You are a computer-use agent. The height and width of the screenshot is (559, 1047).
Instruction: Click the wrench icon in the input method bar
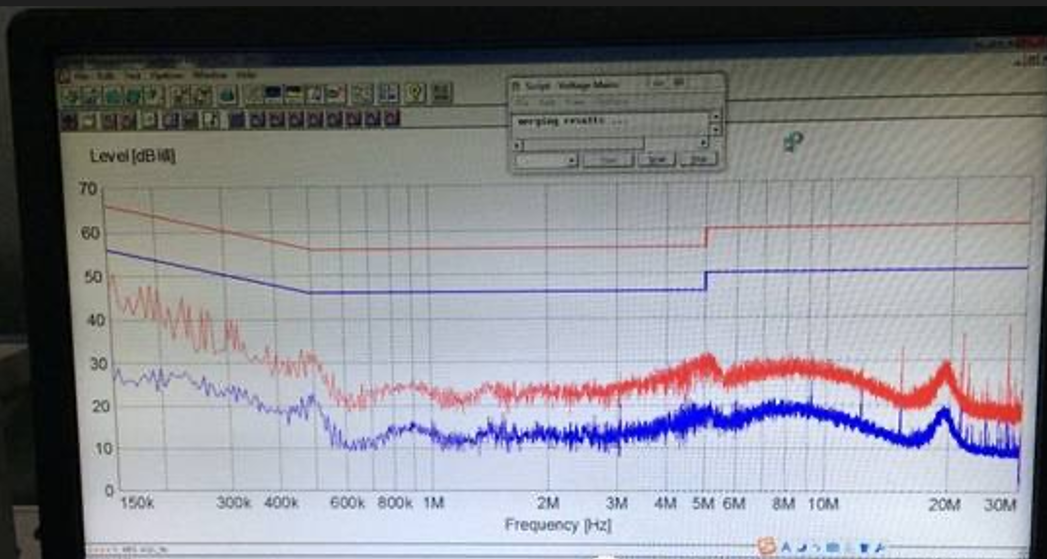878,547
